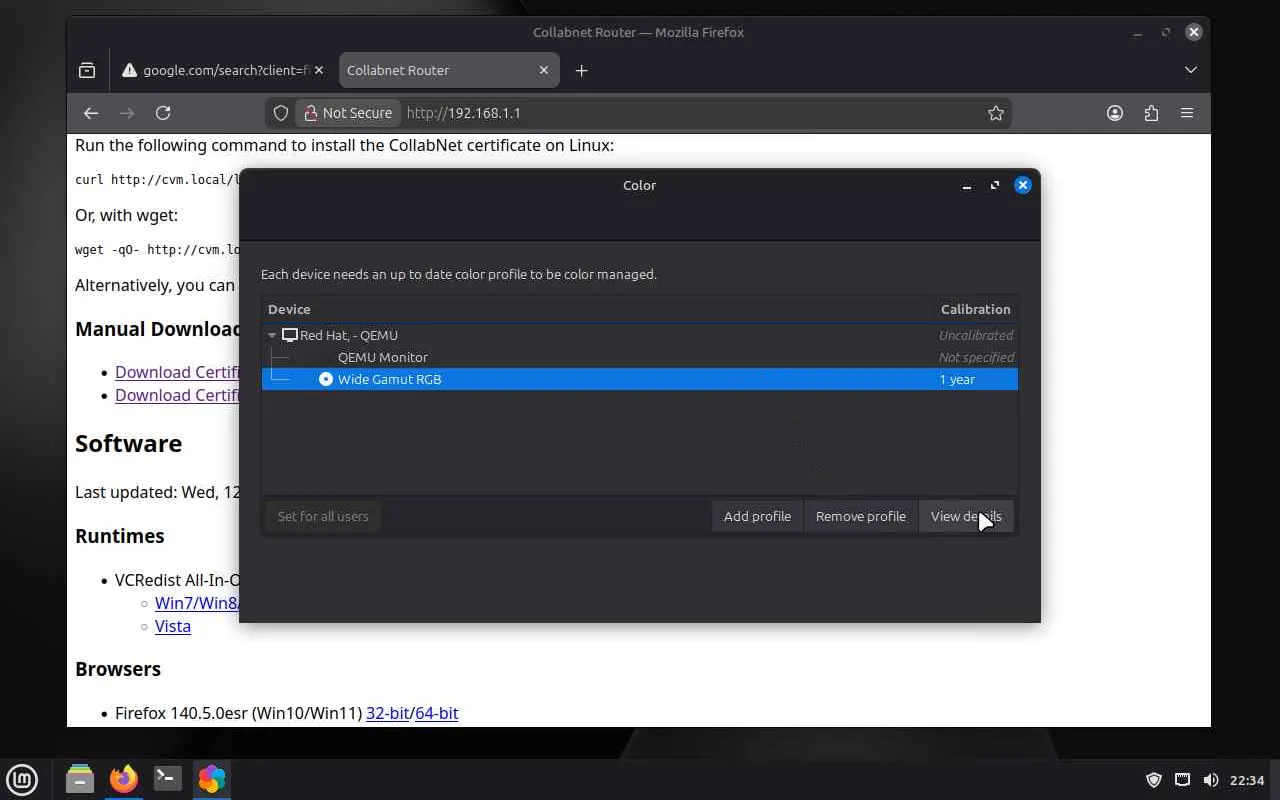Click the Browsers heading on the webpage
The height and width of the screenshot is (800, 1280).
(x=118, y=669)
